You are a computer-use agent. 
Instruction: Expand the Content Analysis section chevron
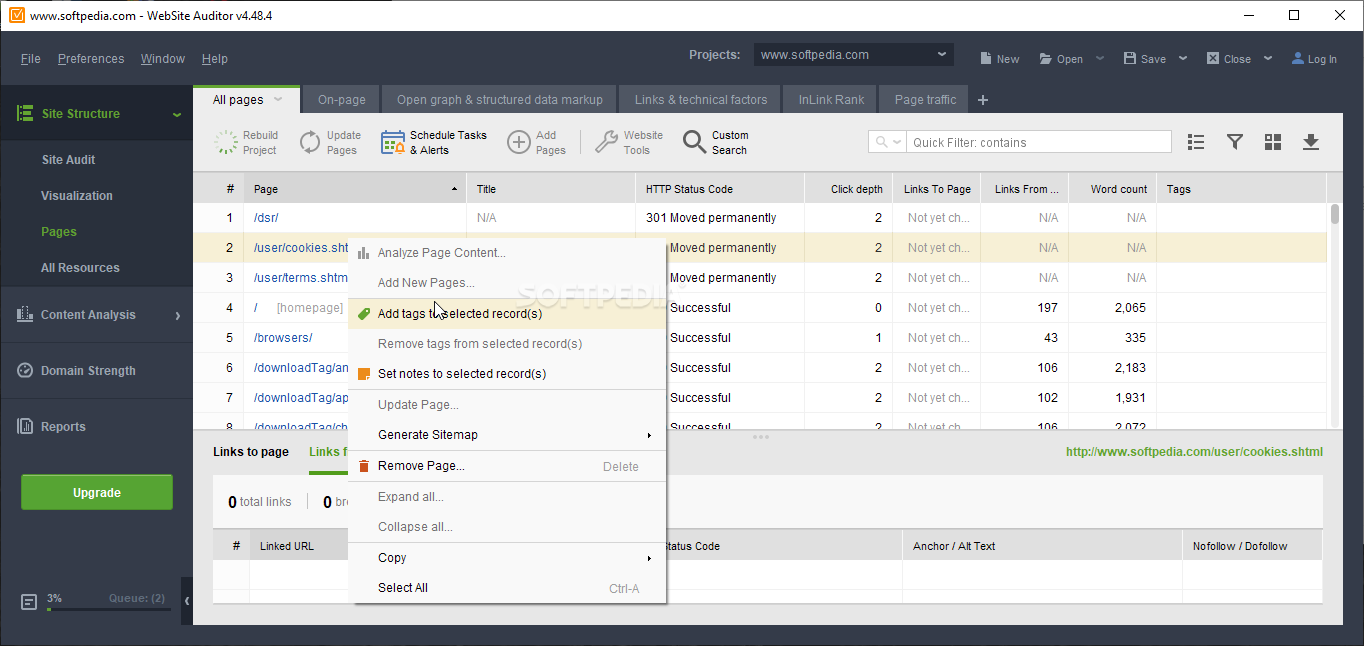click(x=178, y=315)
